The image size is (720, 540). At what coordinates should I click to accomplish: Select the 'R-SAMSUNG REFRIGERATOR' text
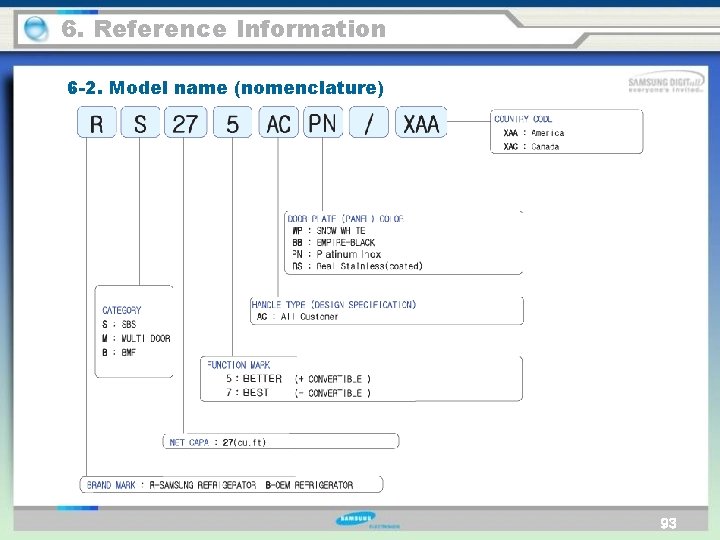pyautogui.click(x=203, y=485)
